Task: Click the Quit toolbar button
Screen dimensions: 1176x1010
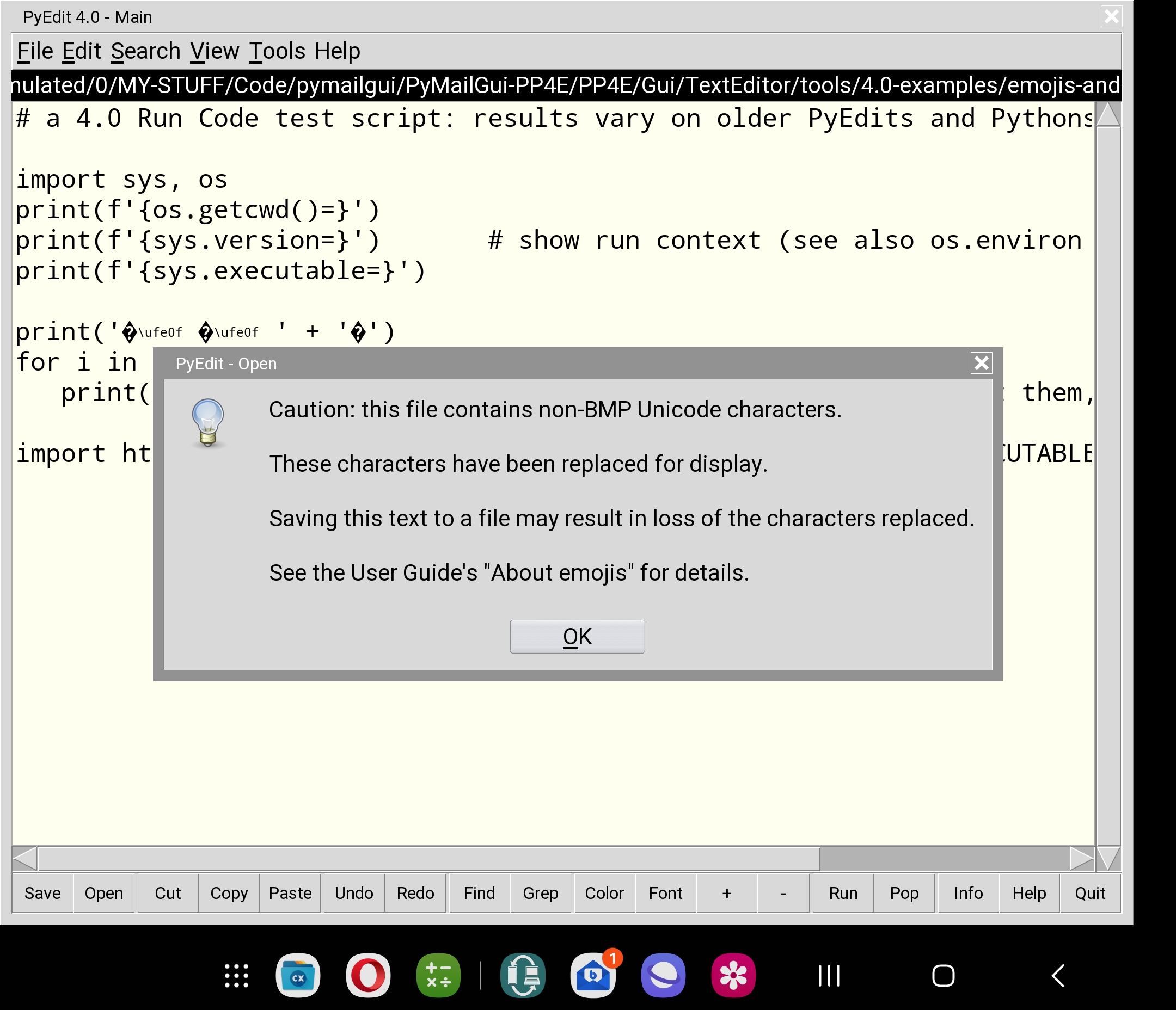Action: pos(1091,893)
